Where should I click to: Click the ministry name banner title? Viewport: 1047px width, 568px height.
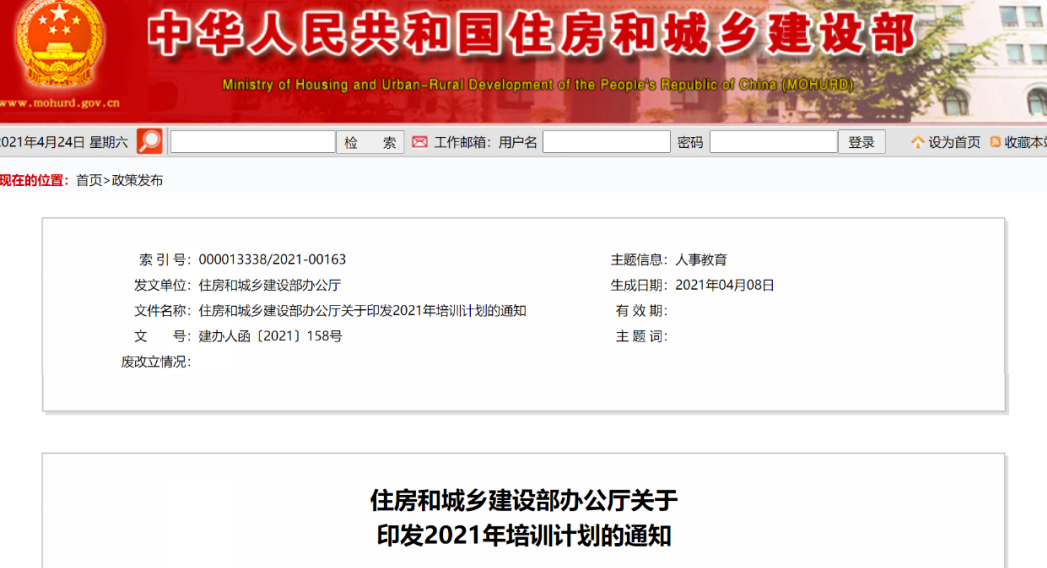pyautogui.click(x=531, y=33)
